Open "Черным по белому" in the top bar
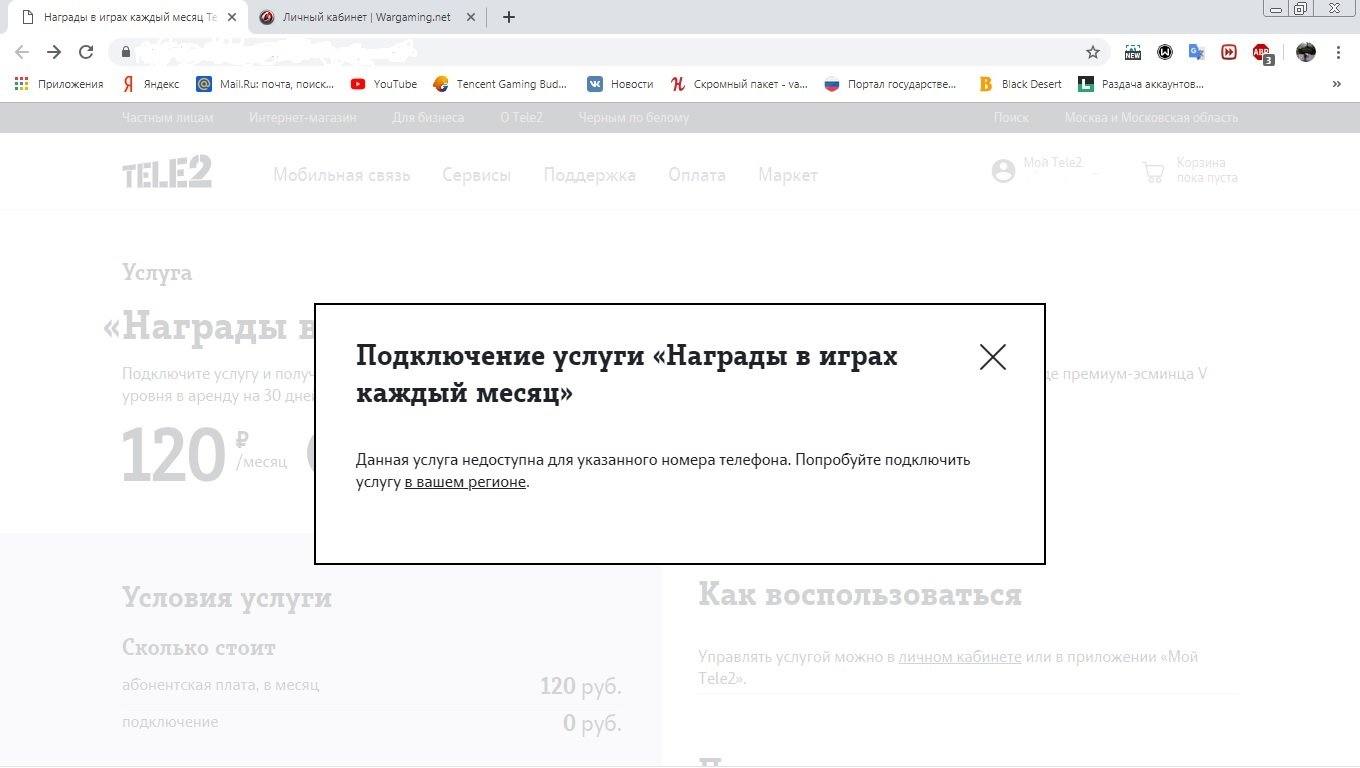Screen dimensions: 1360x768 [x=634, y=117]
